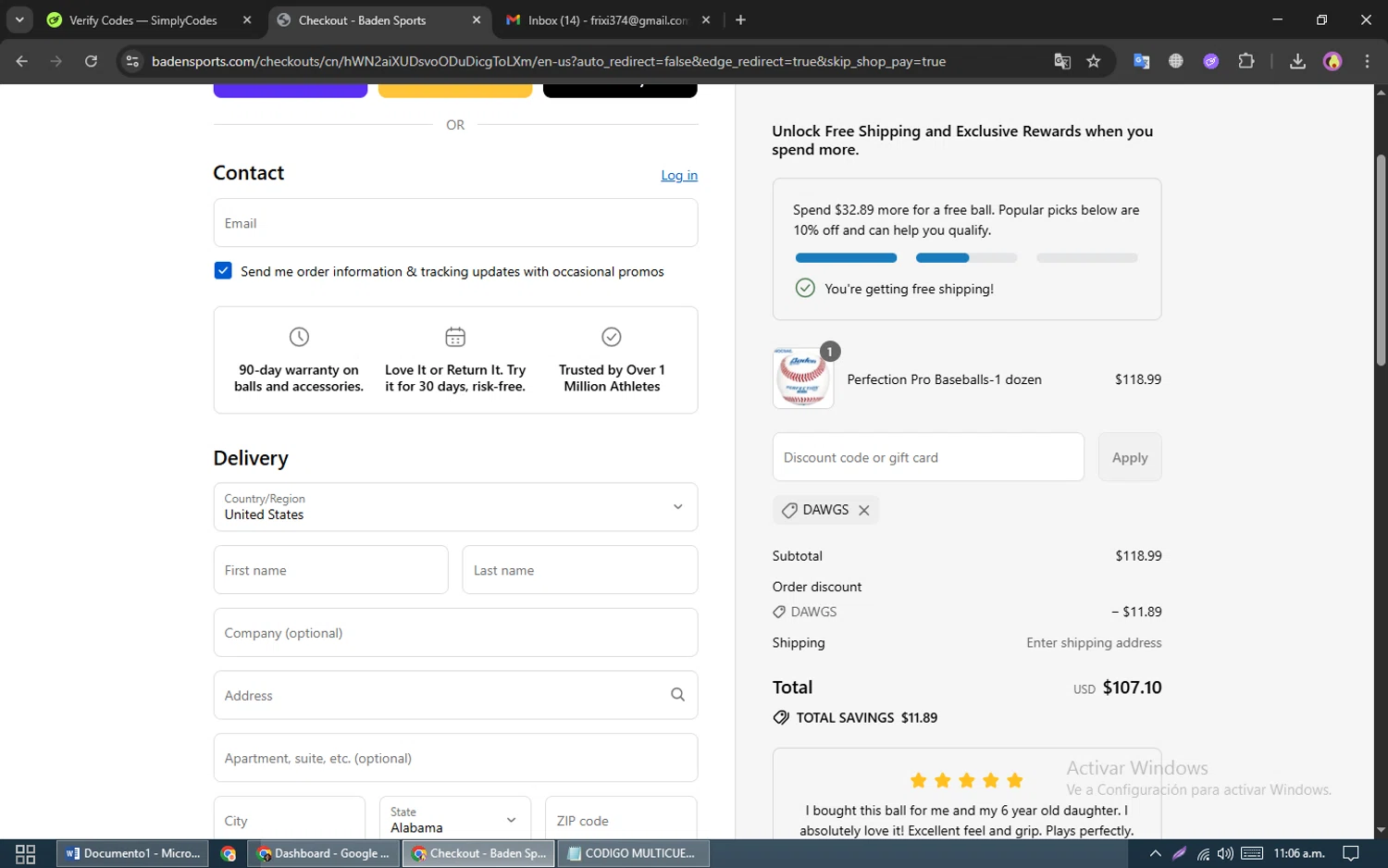Click the calendar return policy icon
This screenshot has width=1388, height=868.
455,337
